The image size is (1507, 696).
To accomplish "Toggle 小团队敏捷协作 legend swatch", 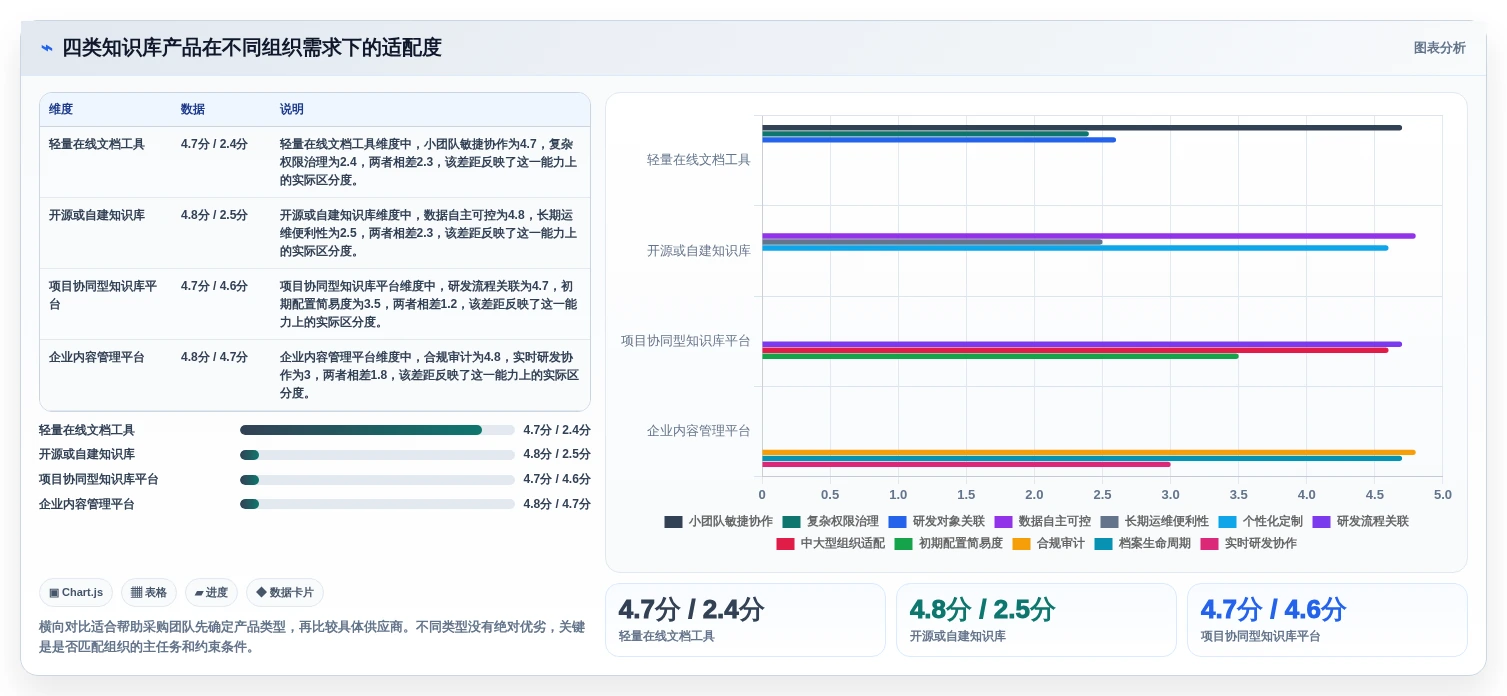I will tap(673, 521).
